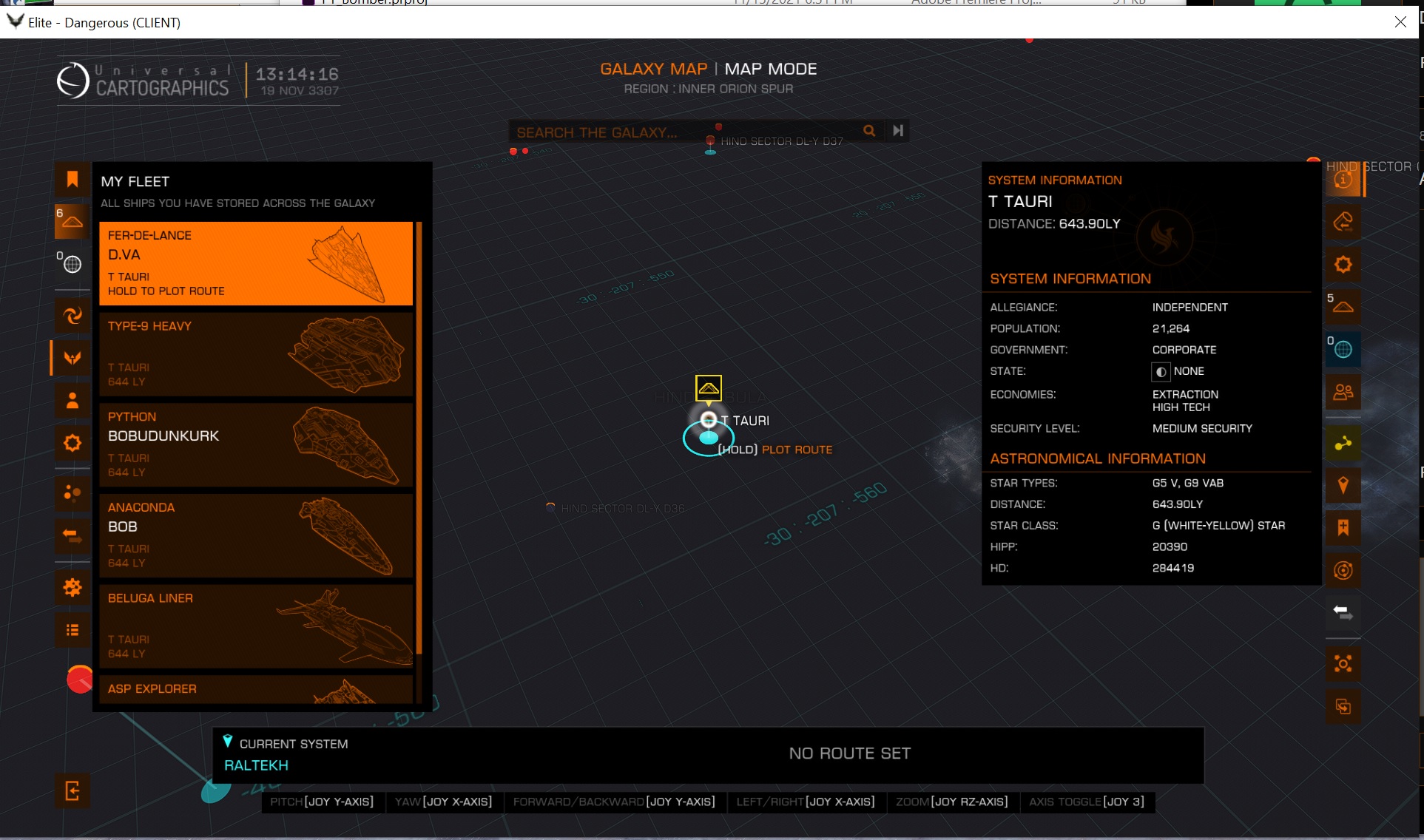Select the Beluga Liner ship card

(256, 626)
